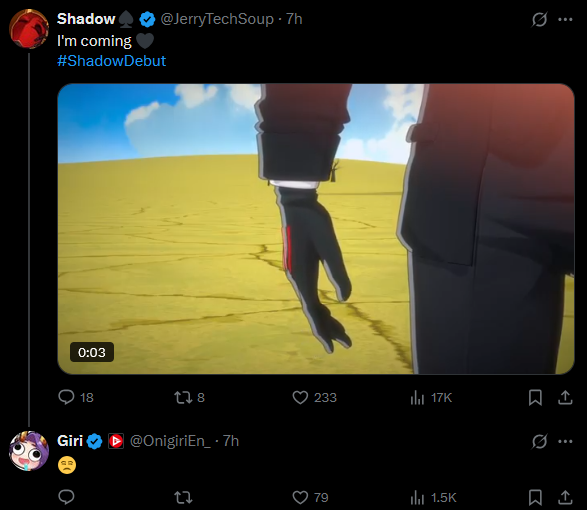Open Shadow's profile avatar
The height and width of the screenshot is (510, 587).
click(29, 29)
